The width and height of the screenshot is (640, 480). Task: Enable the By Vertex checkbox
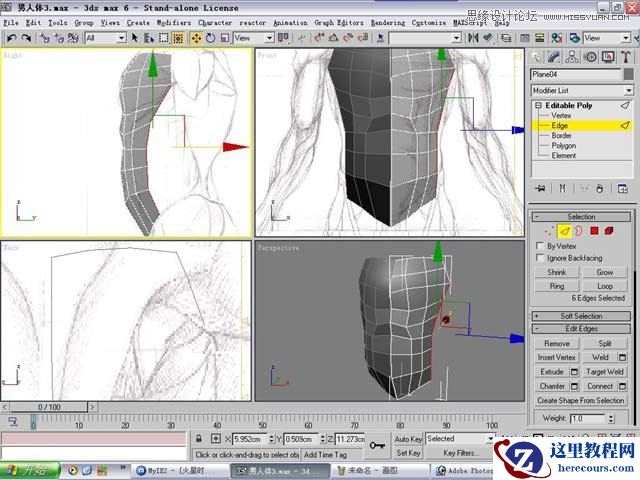pos(540,245)
